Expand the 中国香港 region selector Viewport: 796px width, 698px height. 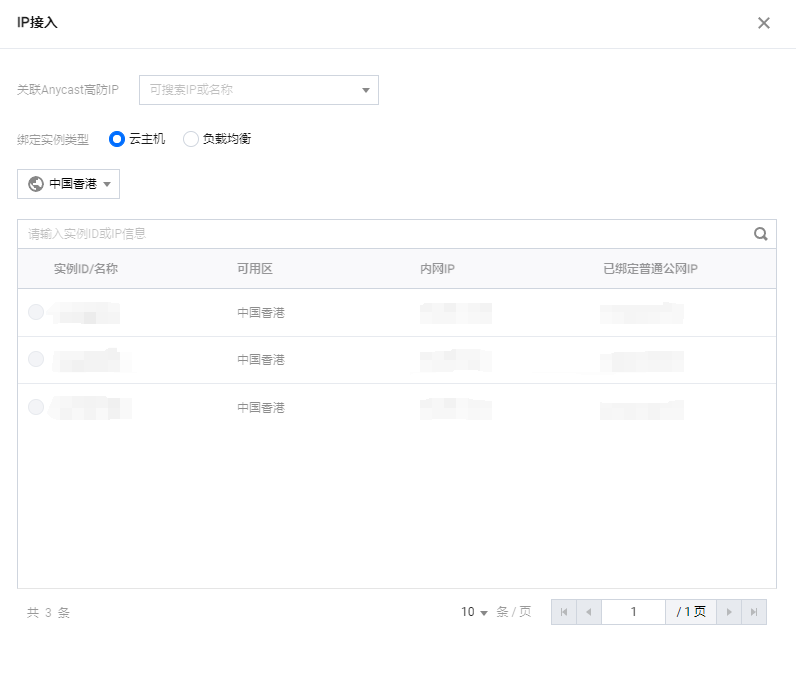point(69,184)
